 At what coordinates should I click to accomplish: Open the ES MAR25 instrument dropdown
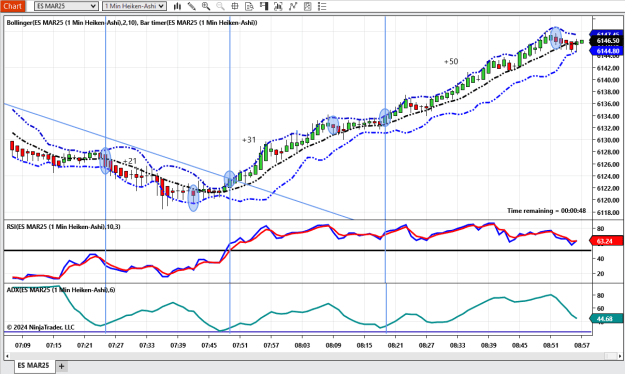66,6
